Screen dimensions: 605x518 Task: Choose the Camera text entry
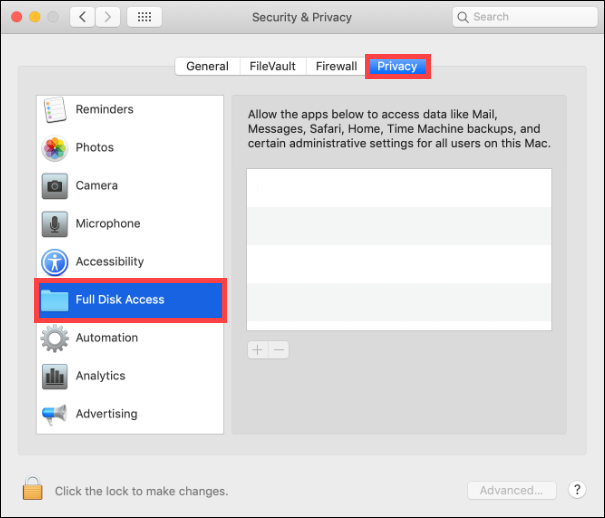pyautogui.click(x=96, y=186)
